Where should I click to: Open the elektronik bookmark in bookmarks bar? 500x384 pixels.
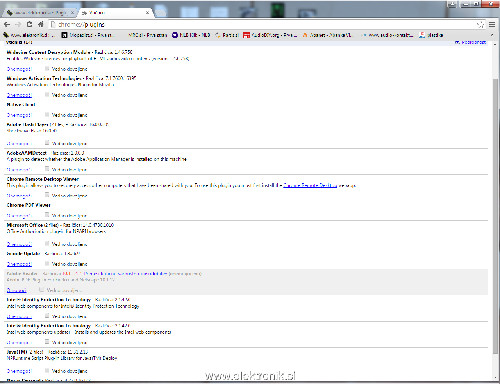click(29, 35)
